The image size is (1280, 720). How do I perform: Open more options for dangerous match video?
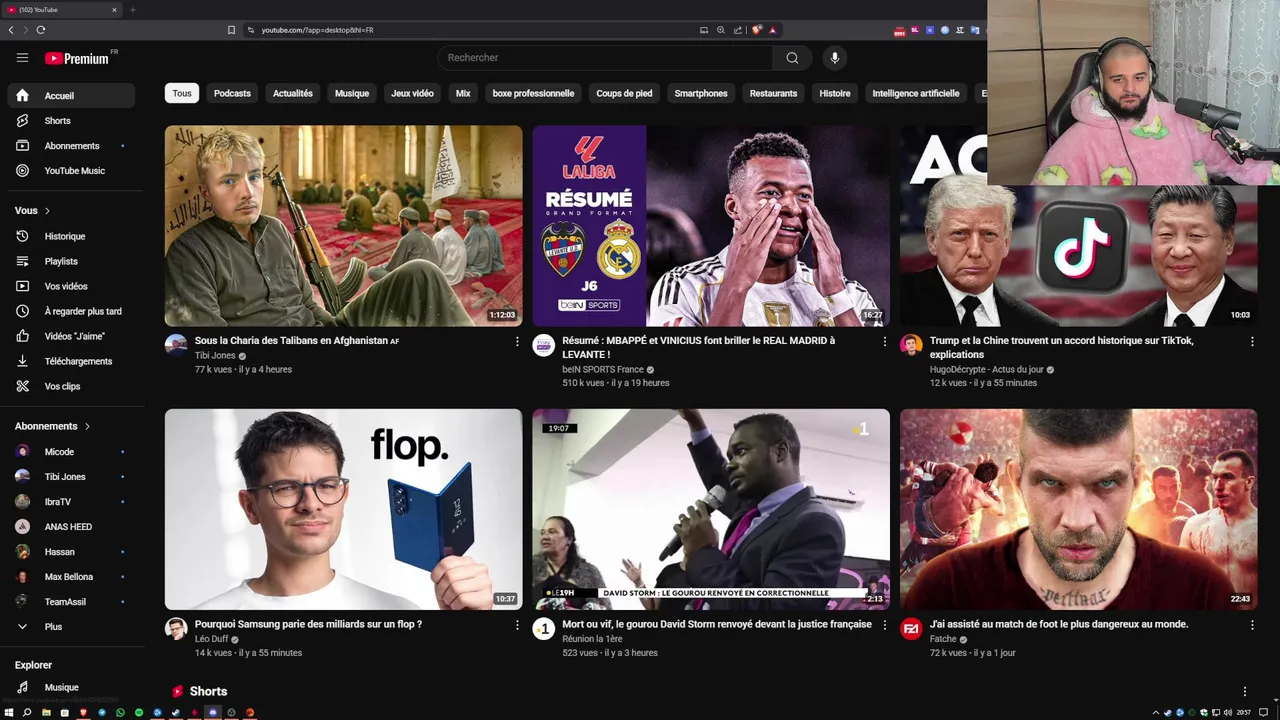pos(1252,625)
